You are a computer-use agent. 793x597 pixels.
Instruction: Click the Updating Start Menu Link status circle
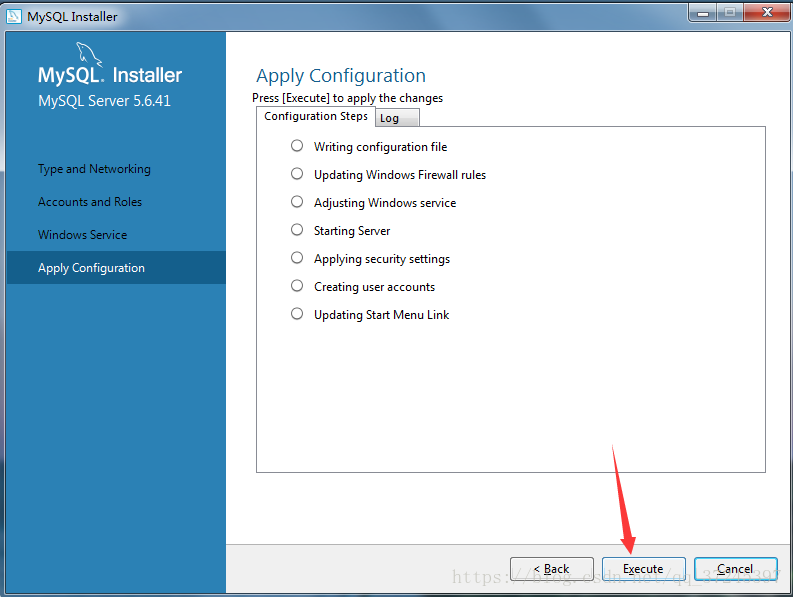(x=297, y=314)
